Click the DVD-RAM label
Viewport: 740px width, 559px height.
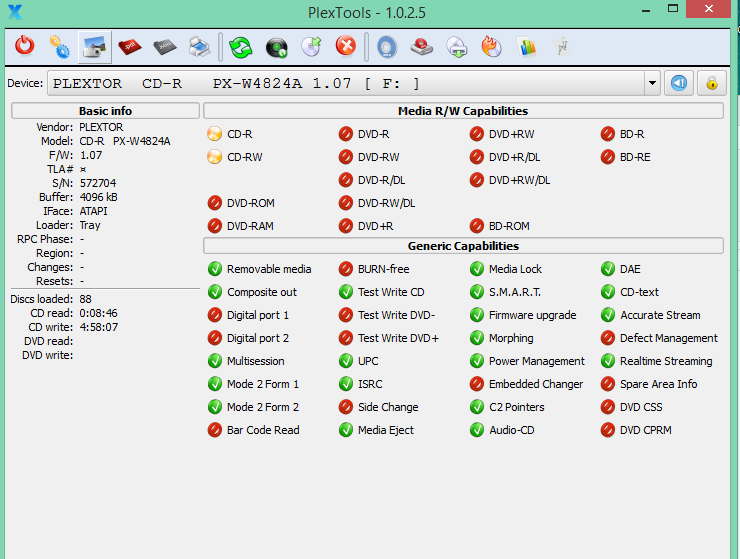click(250, 226)
